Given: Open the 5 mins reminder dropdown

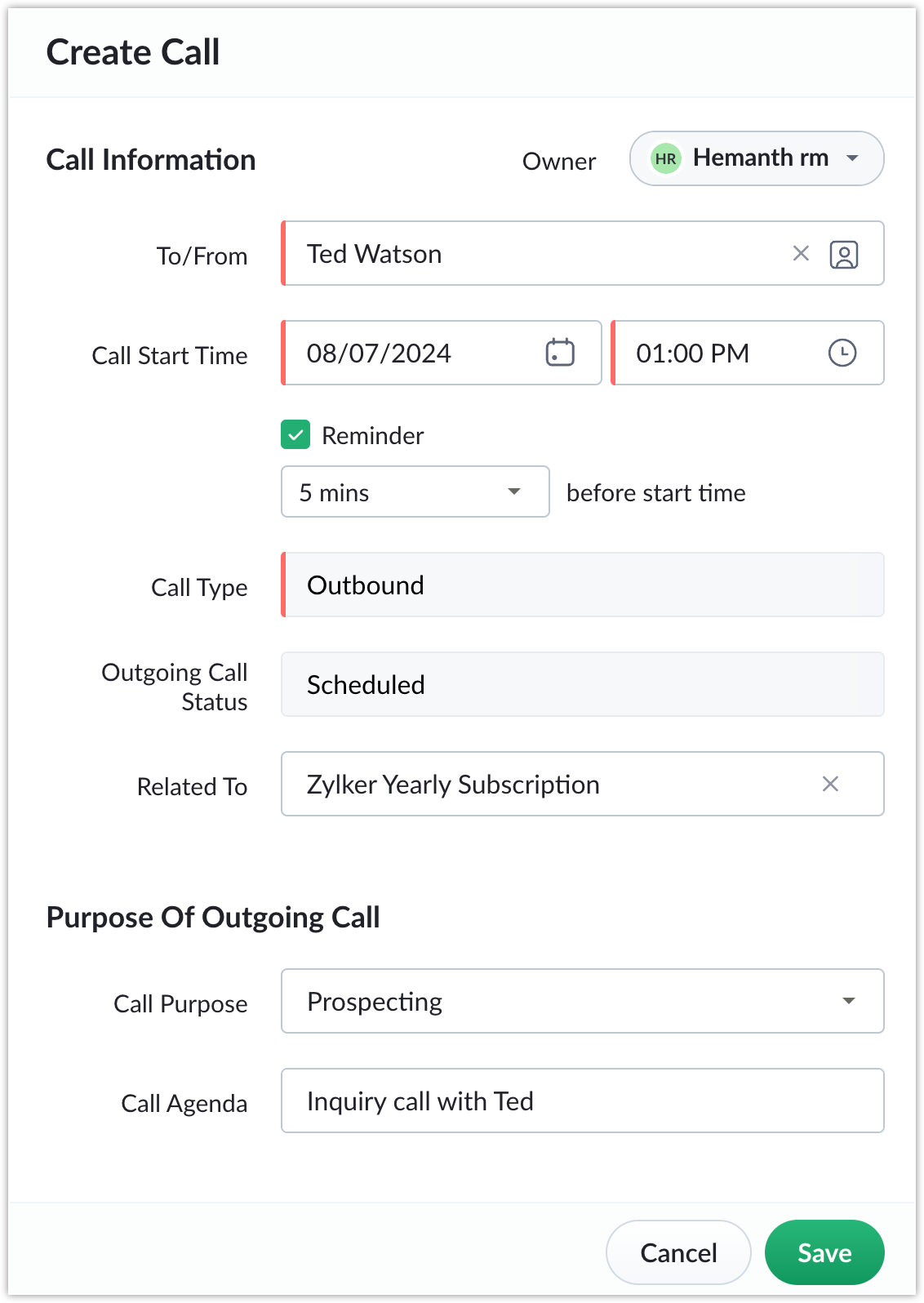Looking at the screenshot, I should coord(415,491).
